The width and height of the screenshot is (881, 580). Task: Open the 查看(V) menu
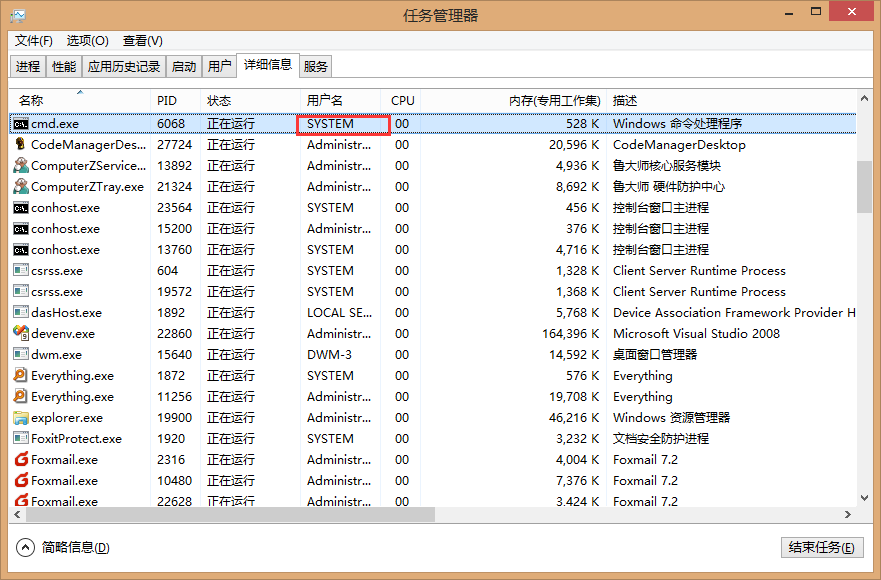pyautogui.click(x=143, y=40)
